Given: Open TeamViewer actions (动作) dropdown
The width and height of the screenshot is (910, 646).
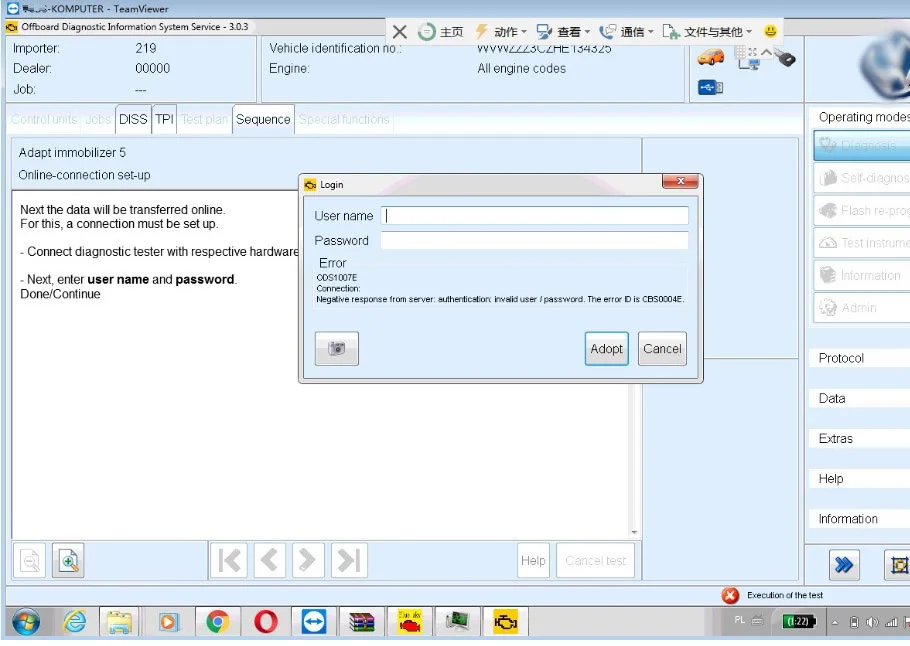Looking at the screenshot, I should 501,32.
